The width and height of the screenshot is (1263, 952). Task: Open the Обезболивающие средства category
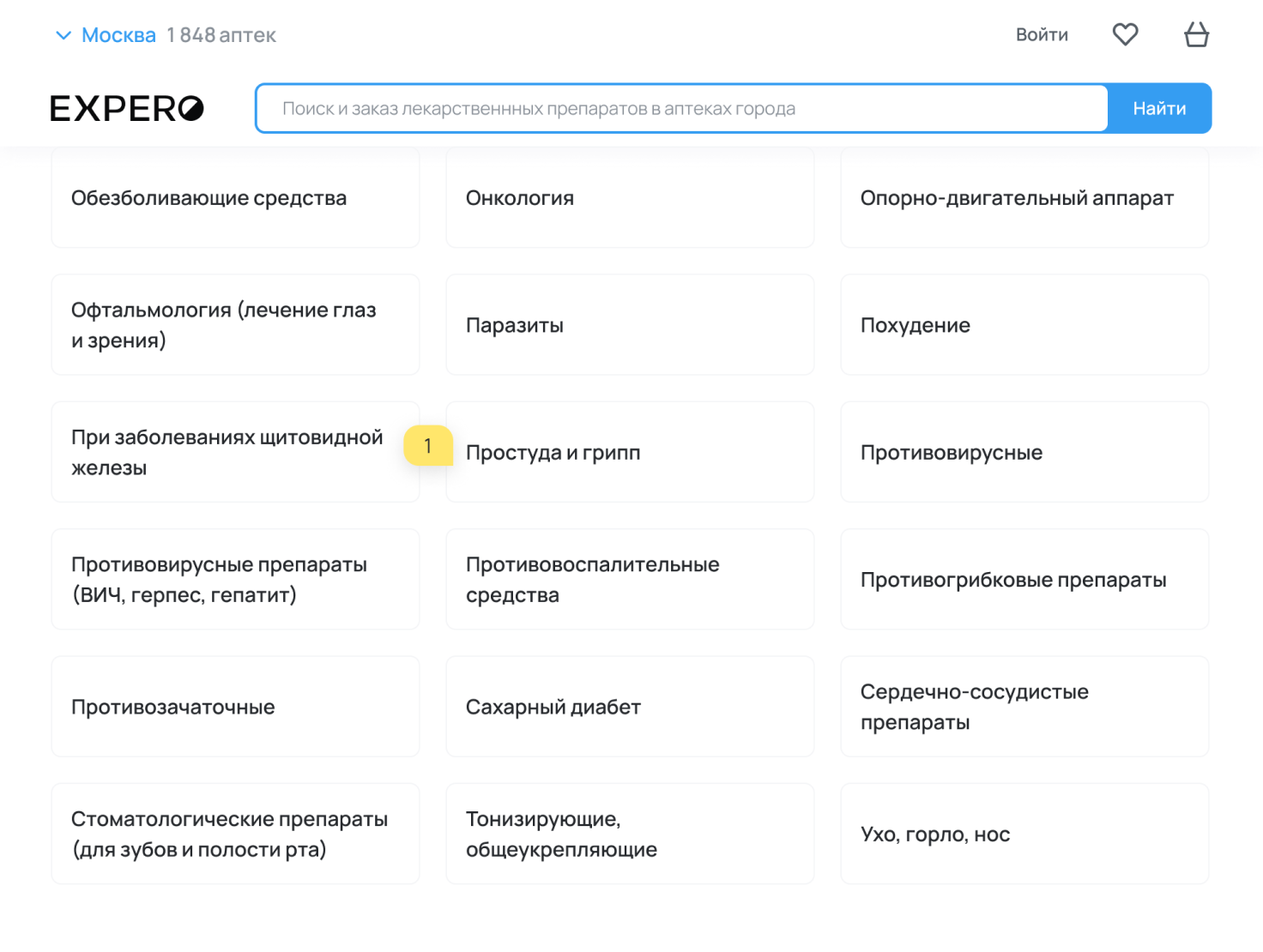pyautogui.click(x=235, y=198)
